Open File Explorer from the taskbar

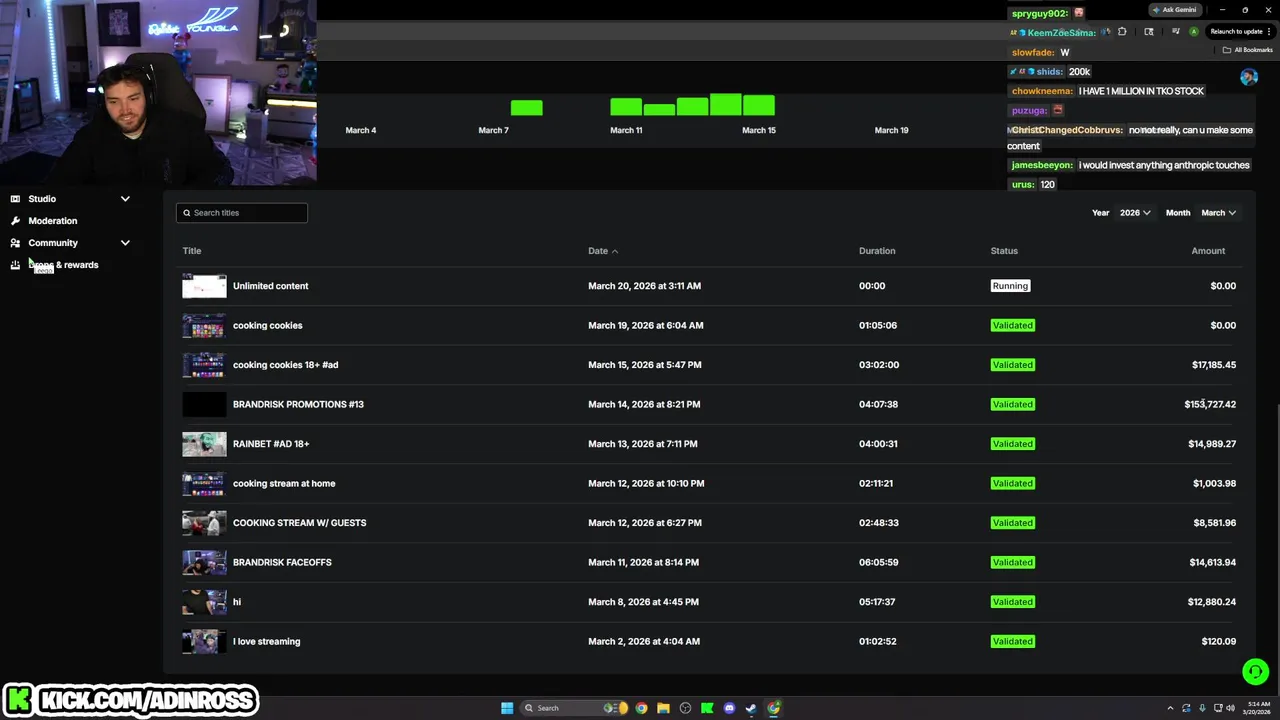pos(663,708)
